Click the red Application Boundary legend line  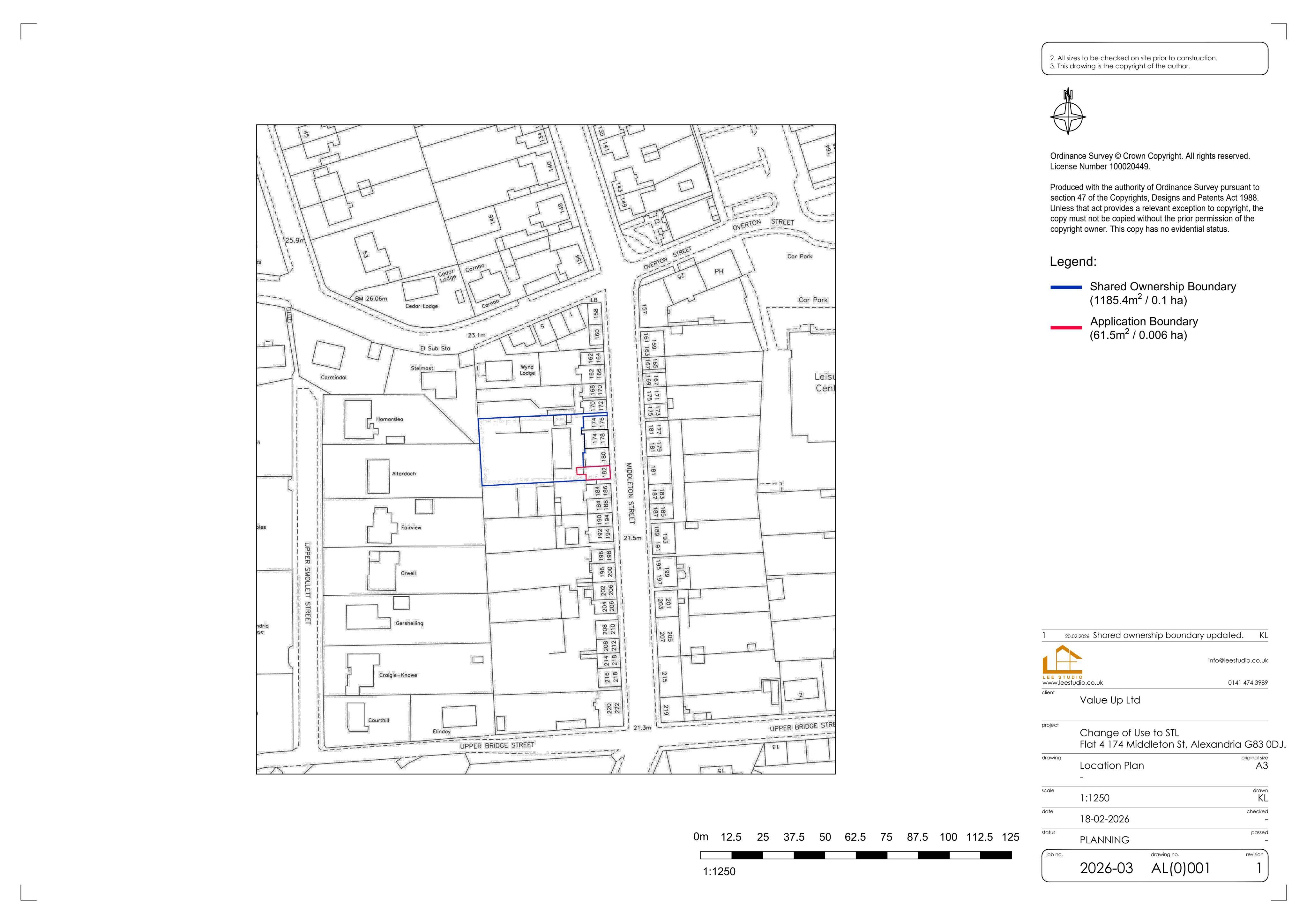[x=1066, y=328]
